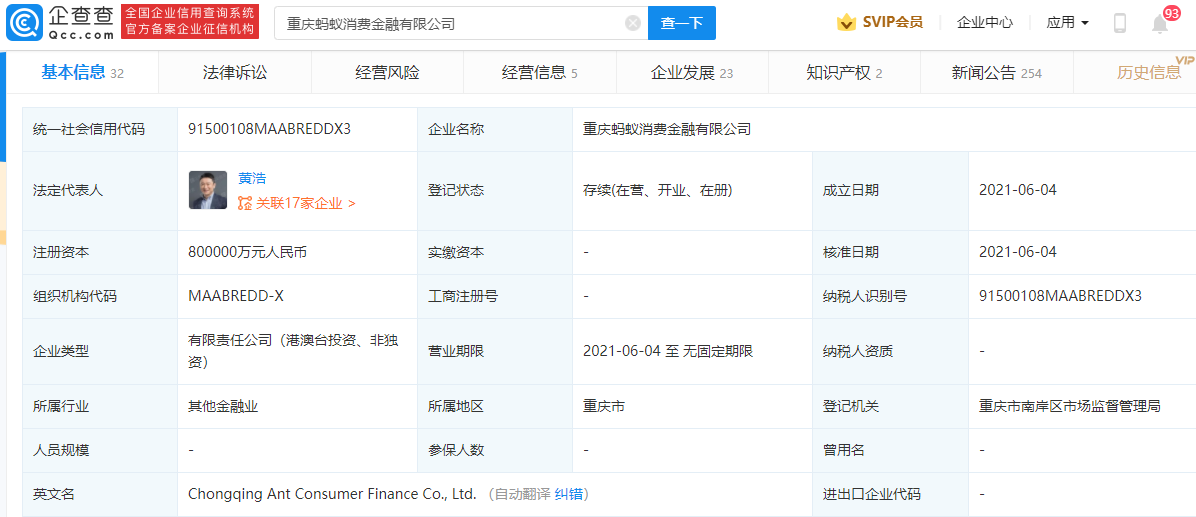Viewport: 1196px width, 517px height.
Task: Click the 纠错 correction link
Action: point(570,493)
